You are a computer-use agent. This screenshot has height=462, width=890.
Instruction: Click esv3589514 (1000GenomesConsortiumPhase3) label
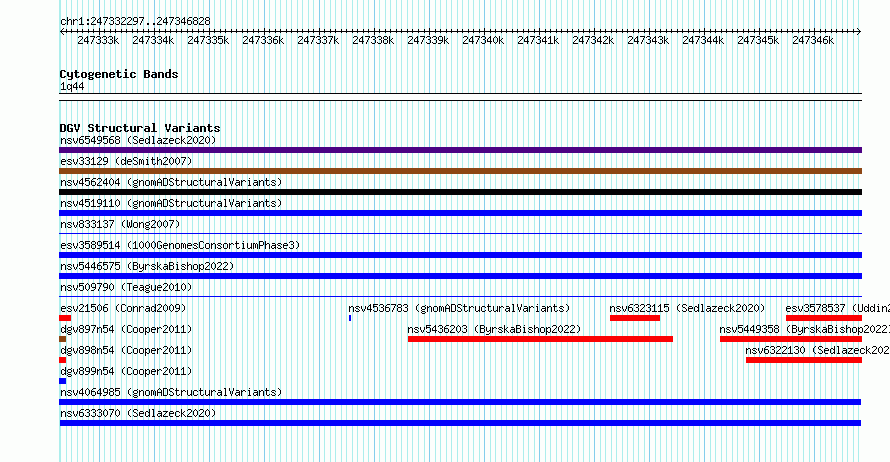pyautogui.click(x=180, y=245)
